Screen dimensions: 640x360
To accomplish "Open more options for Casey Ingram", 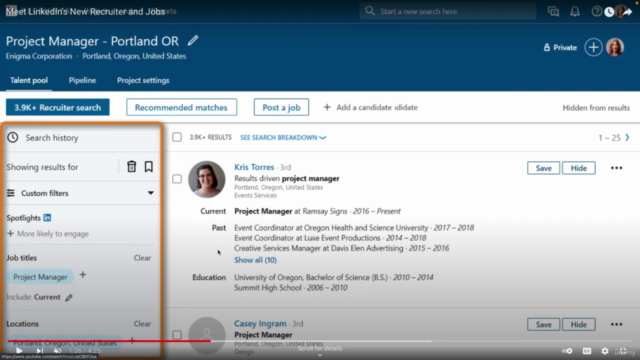I will [x=616, y=324].
